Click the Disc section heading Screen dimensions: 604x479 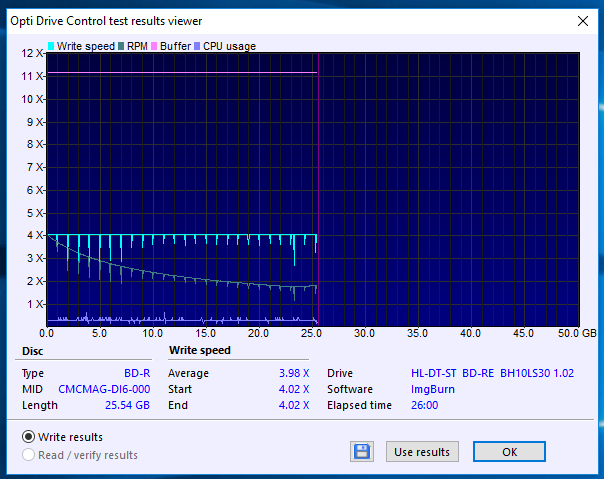(32, 351)
